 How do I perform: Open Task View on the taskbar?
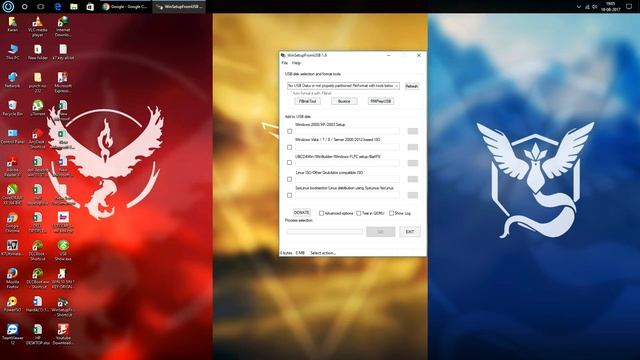pyautogui.click(x=40, y=7)
